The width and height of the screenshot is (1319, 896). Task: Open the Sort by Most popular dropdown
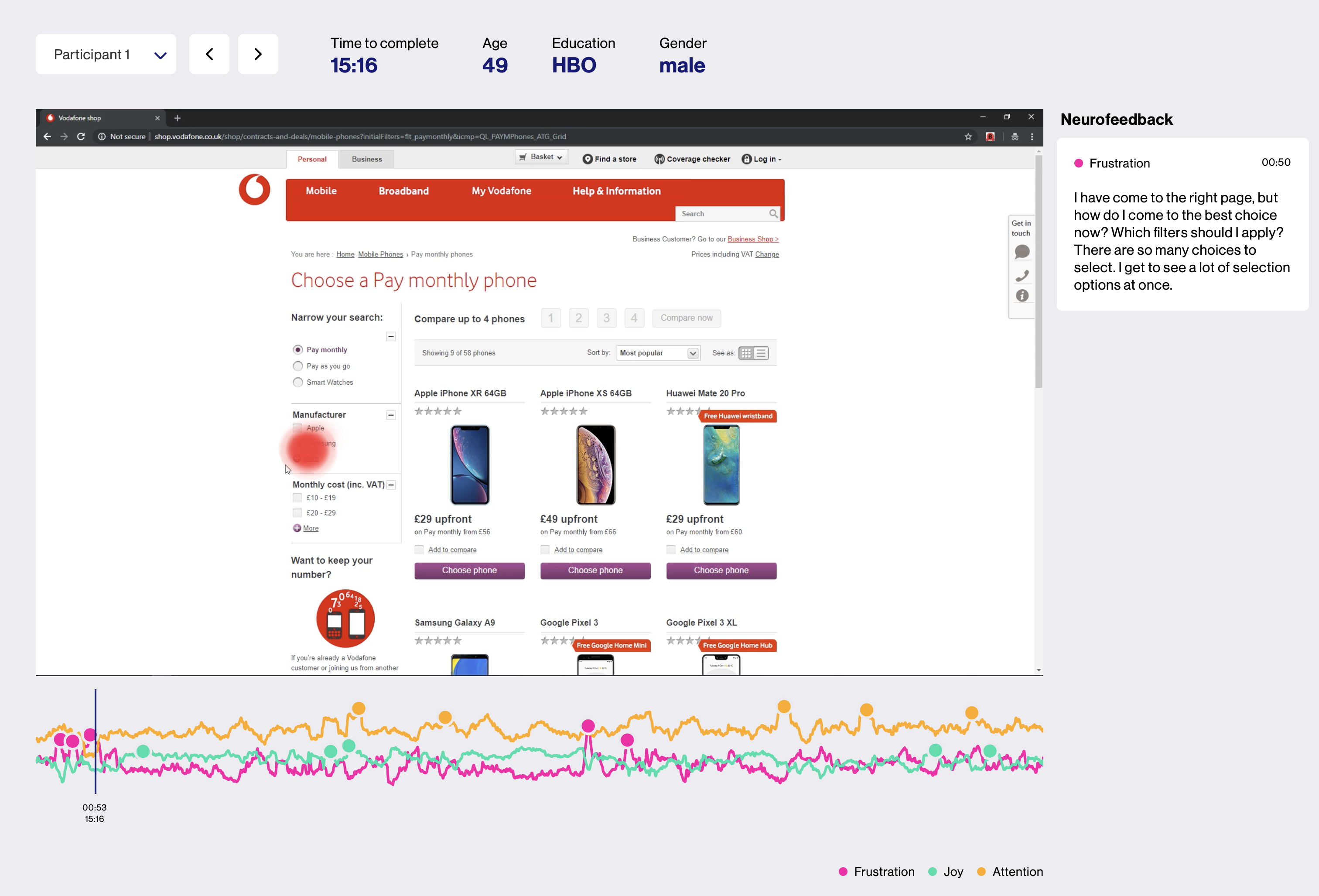658,353
